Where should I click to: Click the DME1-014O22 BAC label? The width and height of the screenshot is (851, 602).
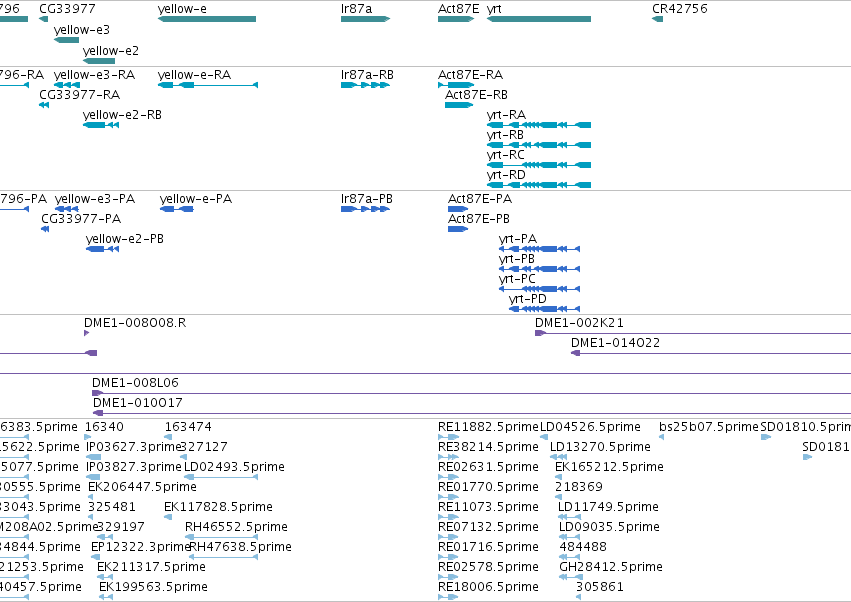[615, 343]
